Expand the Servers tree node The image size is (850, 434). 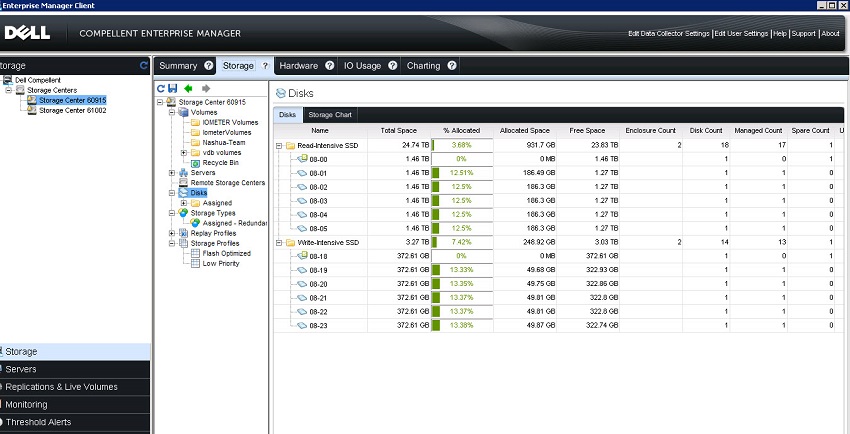click(172, 173)
